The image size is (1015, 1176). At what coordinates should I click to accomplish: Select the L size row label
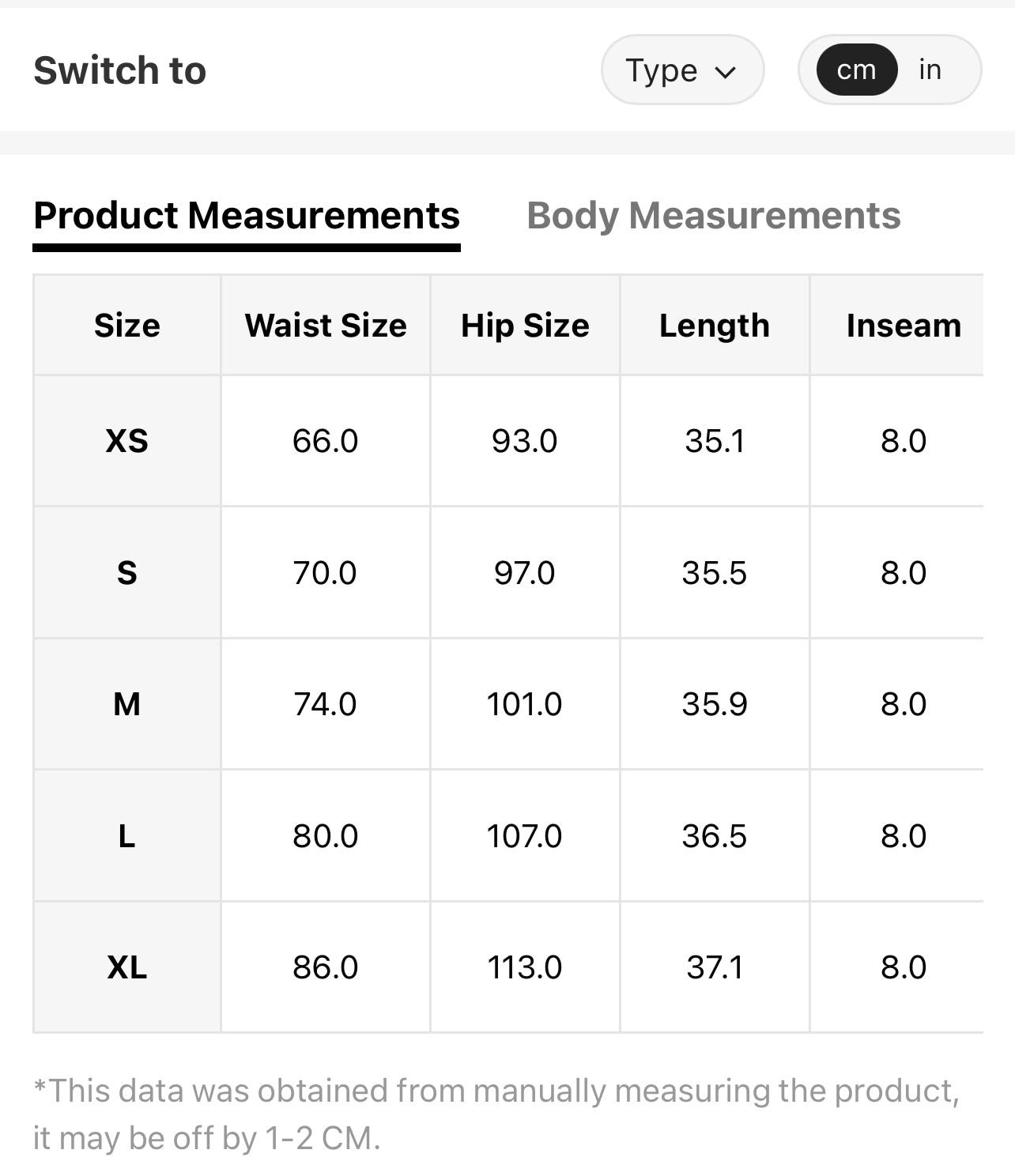126,836
